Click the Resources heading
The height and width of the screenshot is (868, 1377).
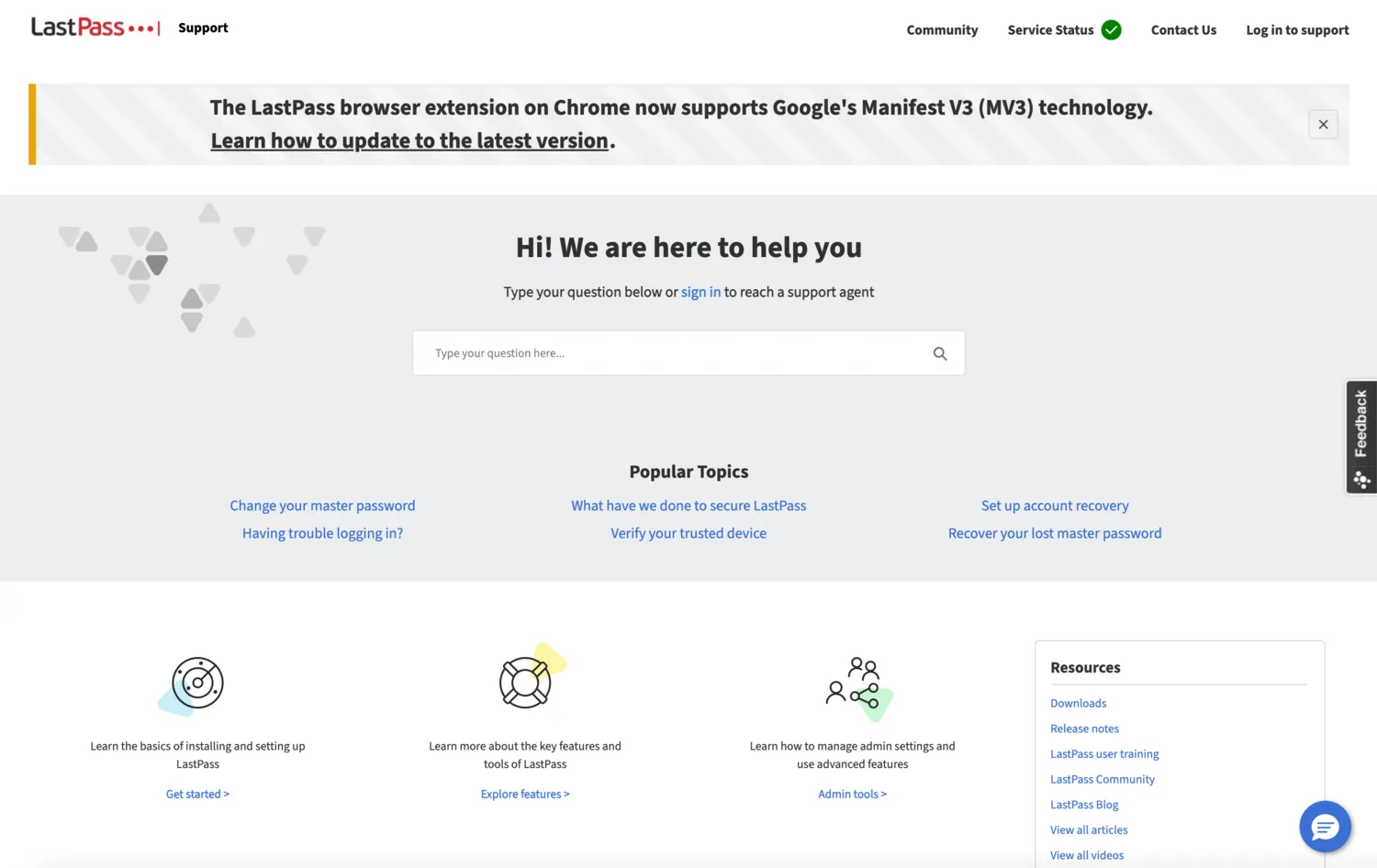1085,668
